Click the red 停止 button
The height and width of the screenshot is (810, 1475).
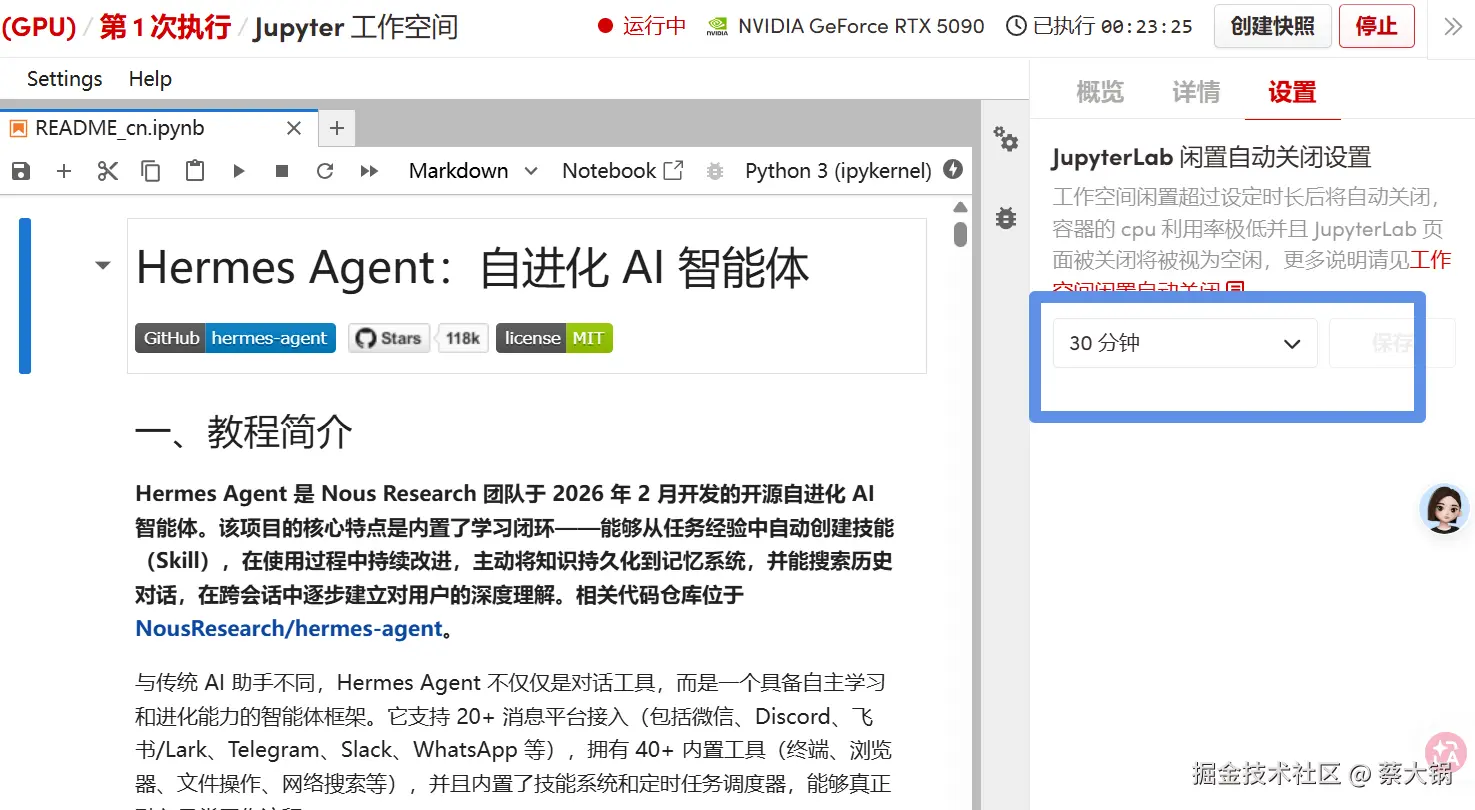pos(1376,26)
